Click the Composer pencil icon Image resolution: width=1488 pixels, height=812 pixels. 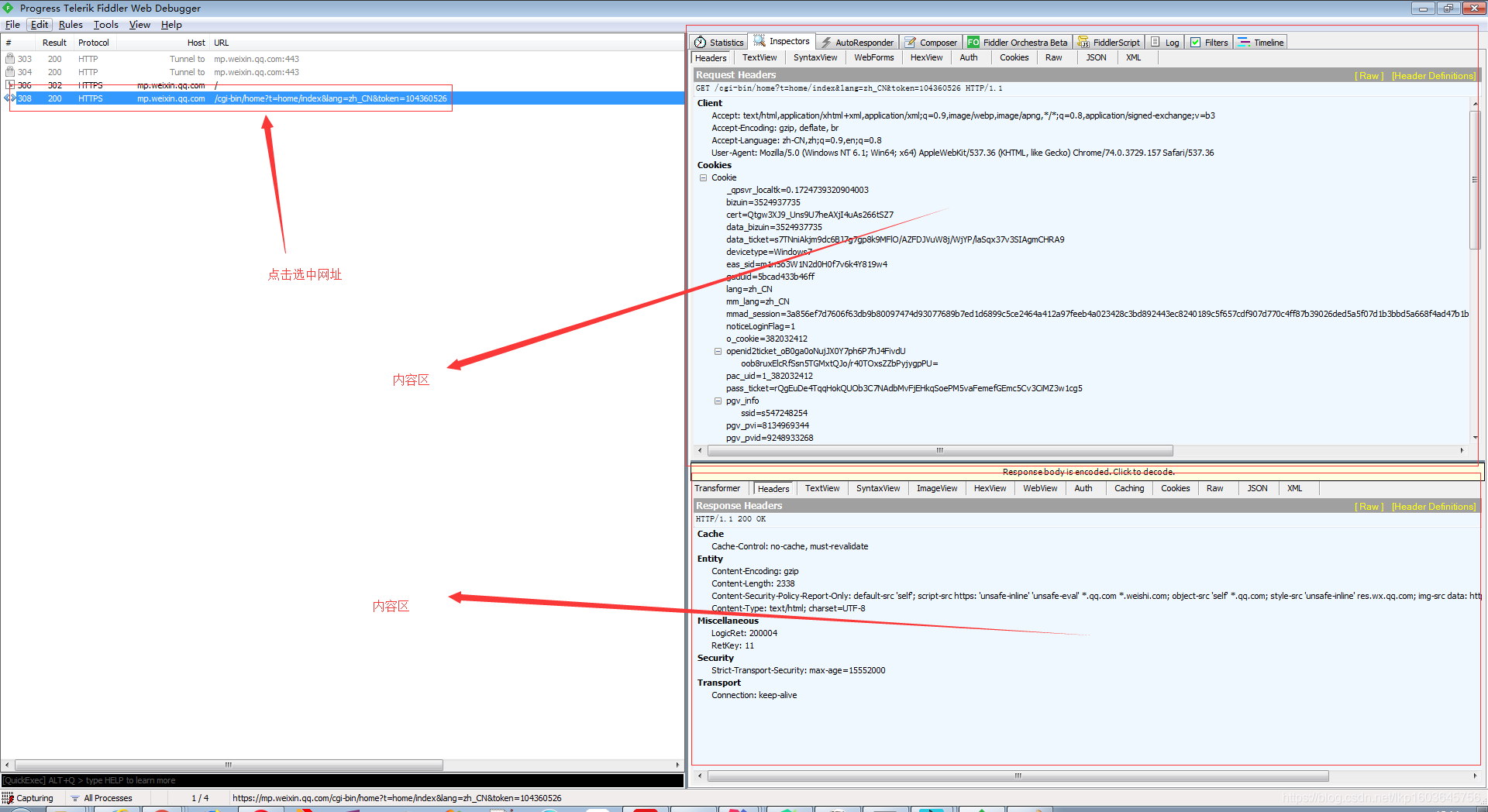point(911,43)
